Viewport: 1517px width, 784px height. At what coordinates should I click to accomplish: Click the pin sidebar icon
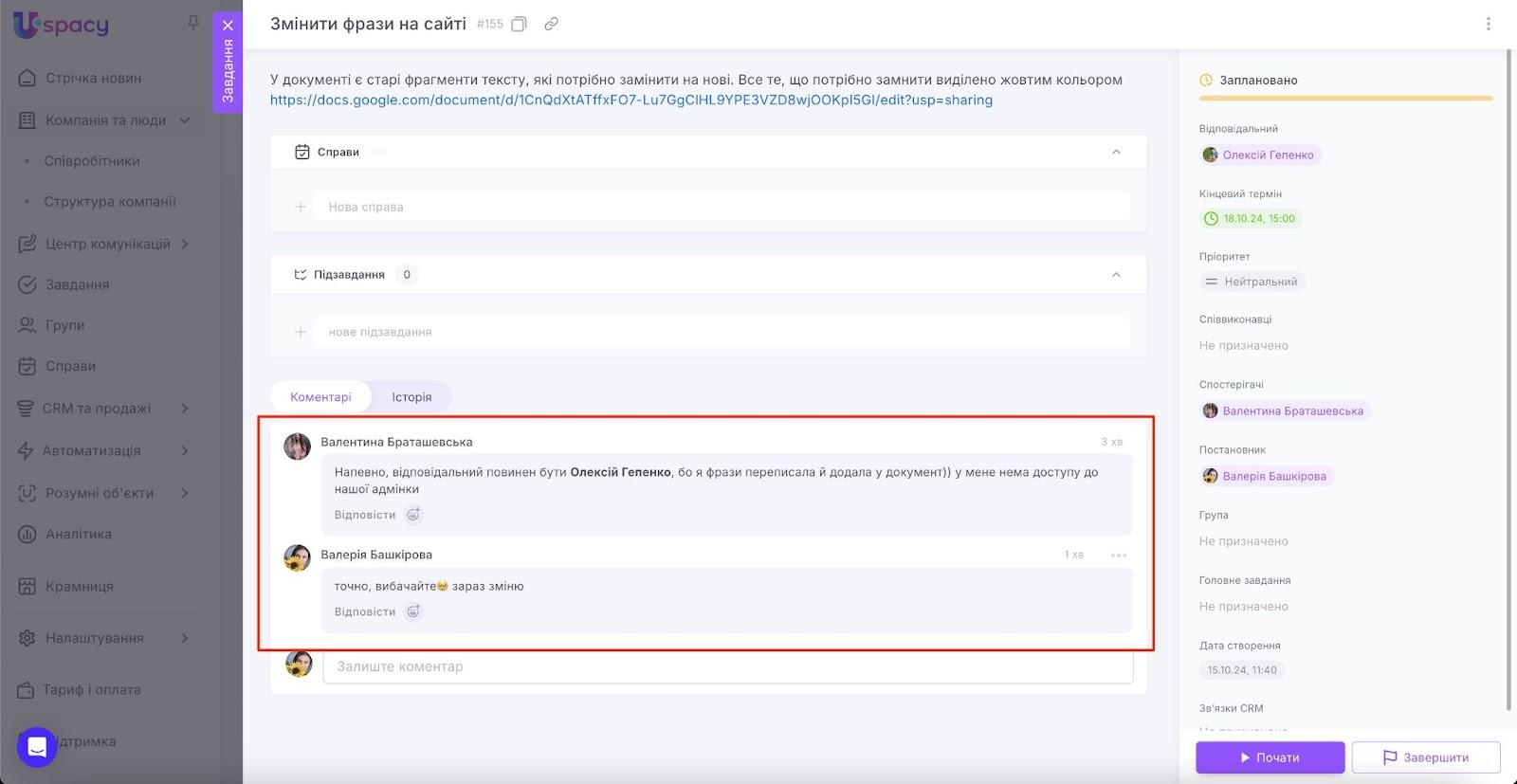[193, 23]
